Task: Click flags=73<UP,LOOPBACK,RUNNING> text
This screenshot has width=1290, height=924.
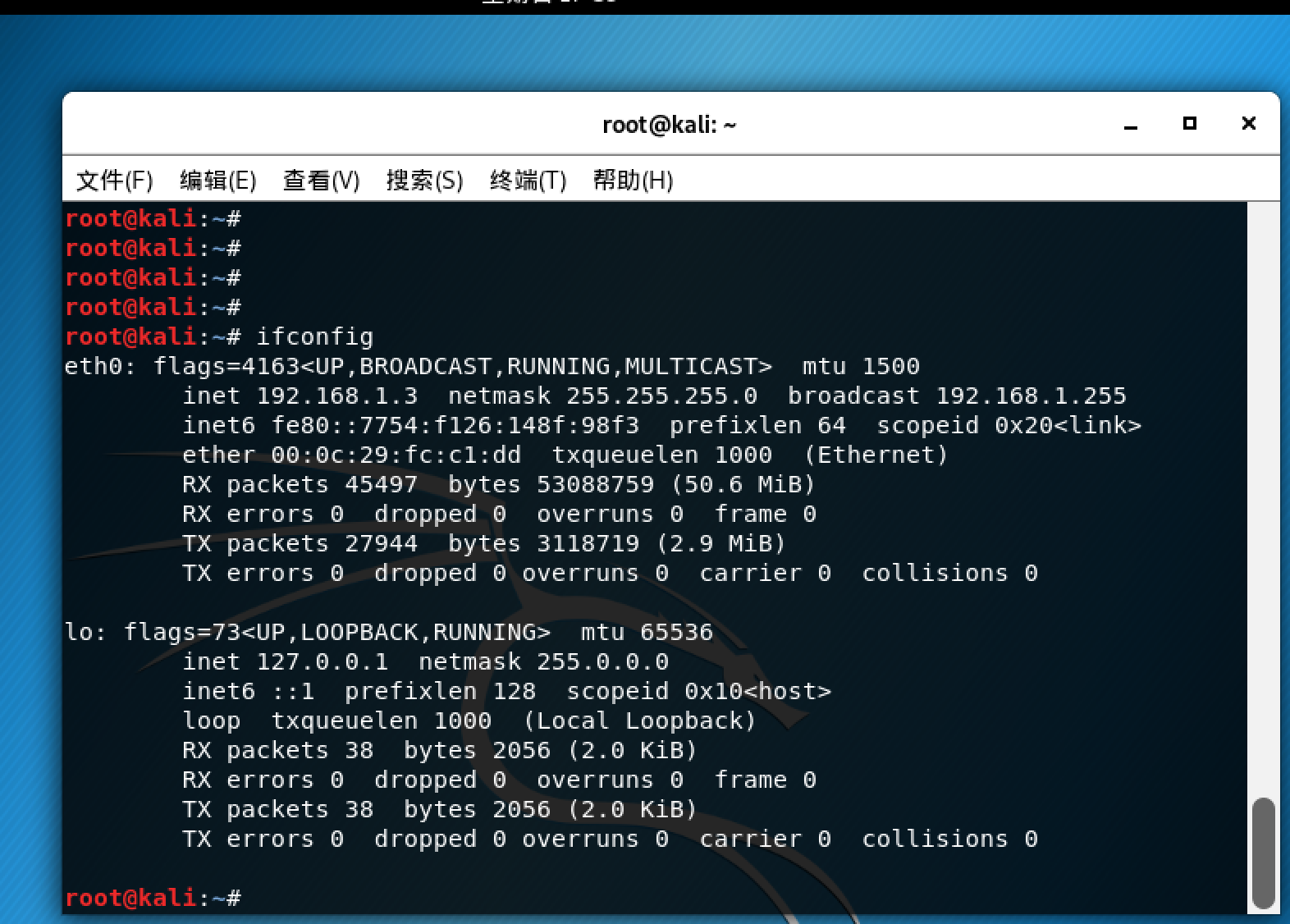Action: (x=337, y=632)
